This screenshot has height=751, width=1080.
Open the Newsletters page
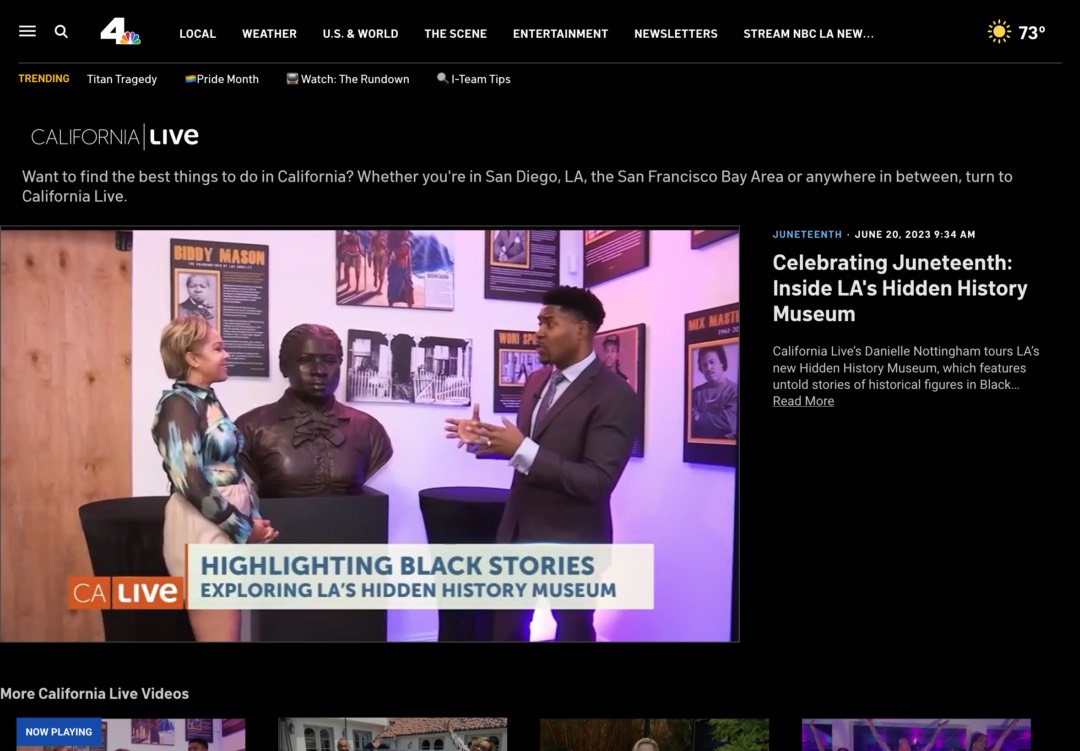(x=675, y=34)
